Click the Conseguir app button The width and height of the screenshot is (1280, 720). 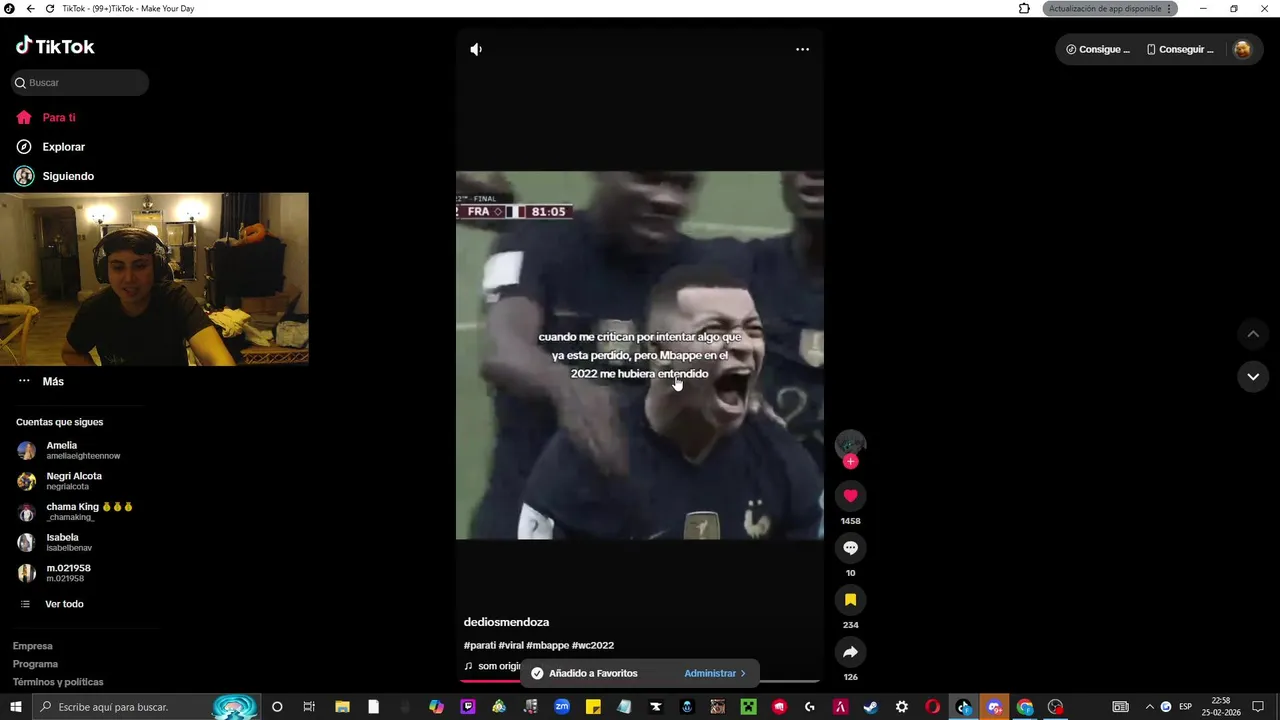click(x=1180, y=49)
